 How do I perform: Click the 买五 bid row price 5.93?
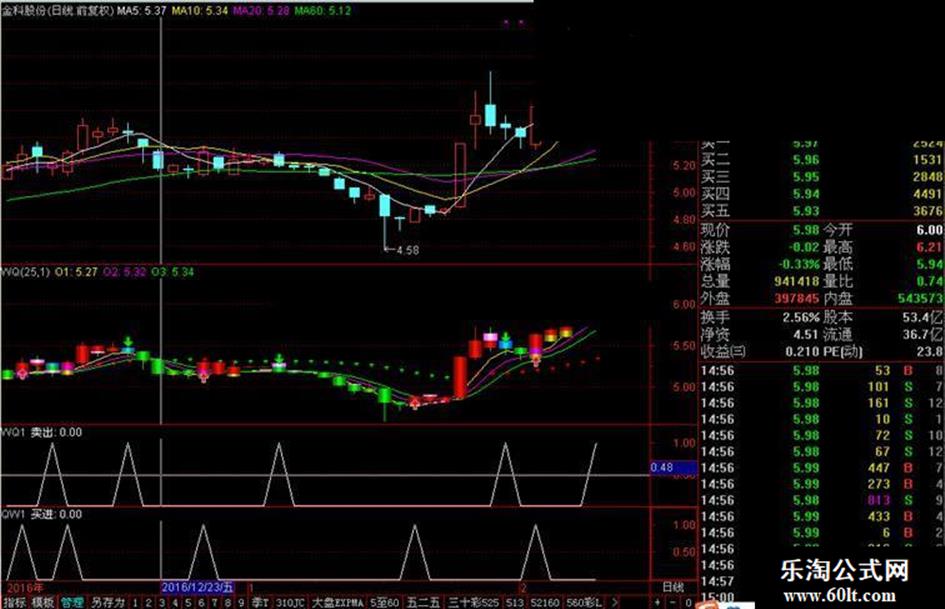click(x=806, y=211)
